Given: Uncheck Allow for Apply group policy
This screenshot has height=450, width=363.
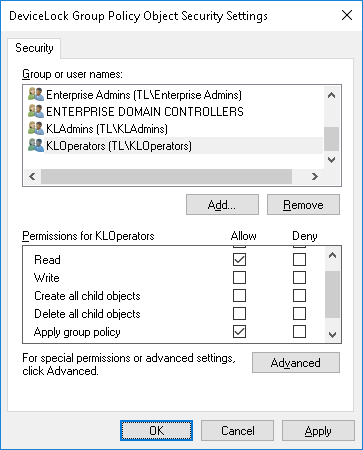Looking at the screenshot, I should click(239, 332).
